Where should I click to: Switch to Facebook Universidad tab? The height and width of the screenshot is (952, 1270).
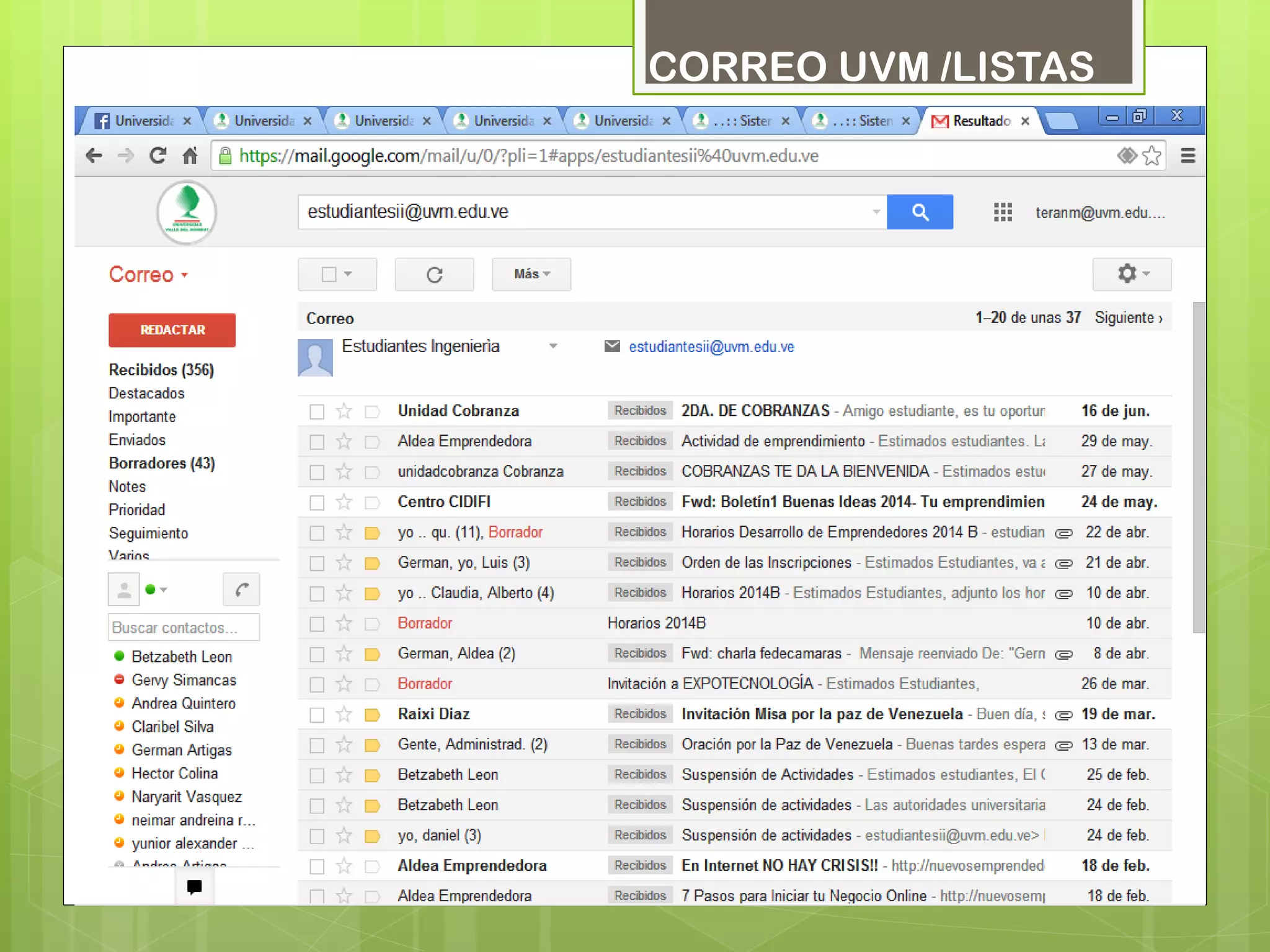point(144,121)
